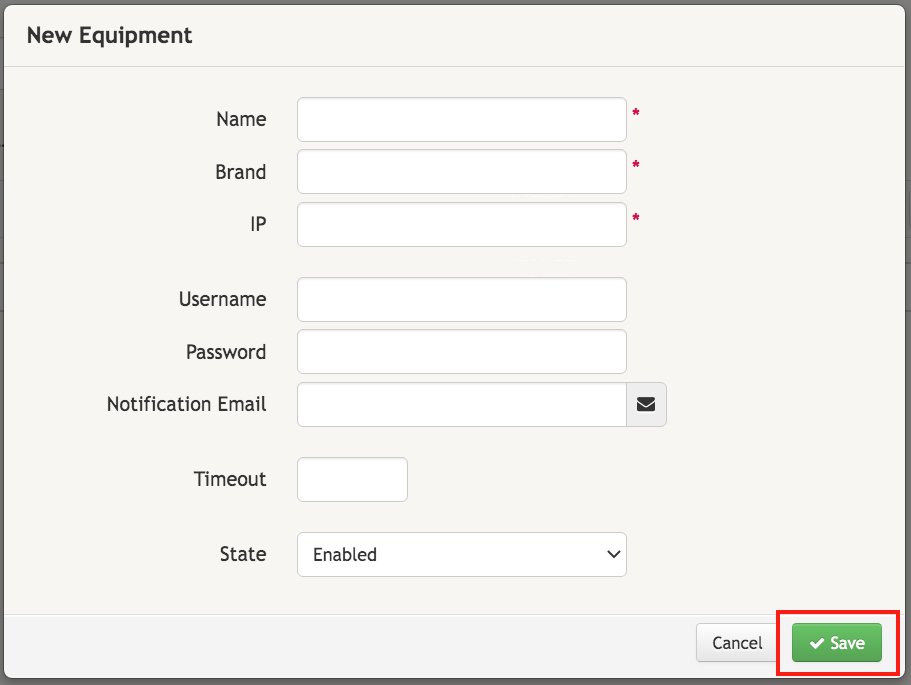Click the New Equipment dialog title
Viewport: 911px width, 685px height.
point(109,35)
